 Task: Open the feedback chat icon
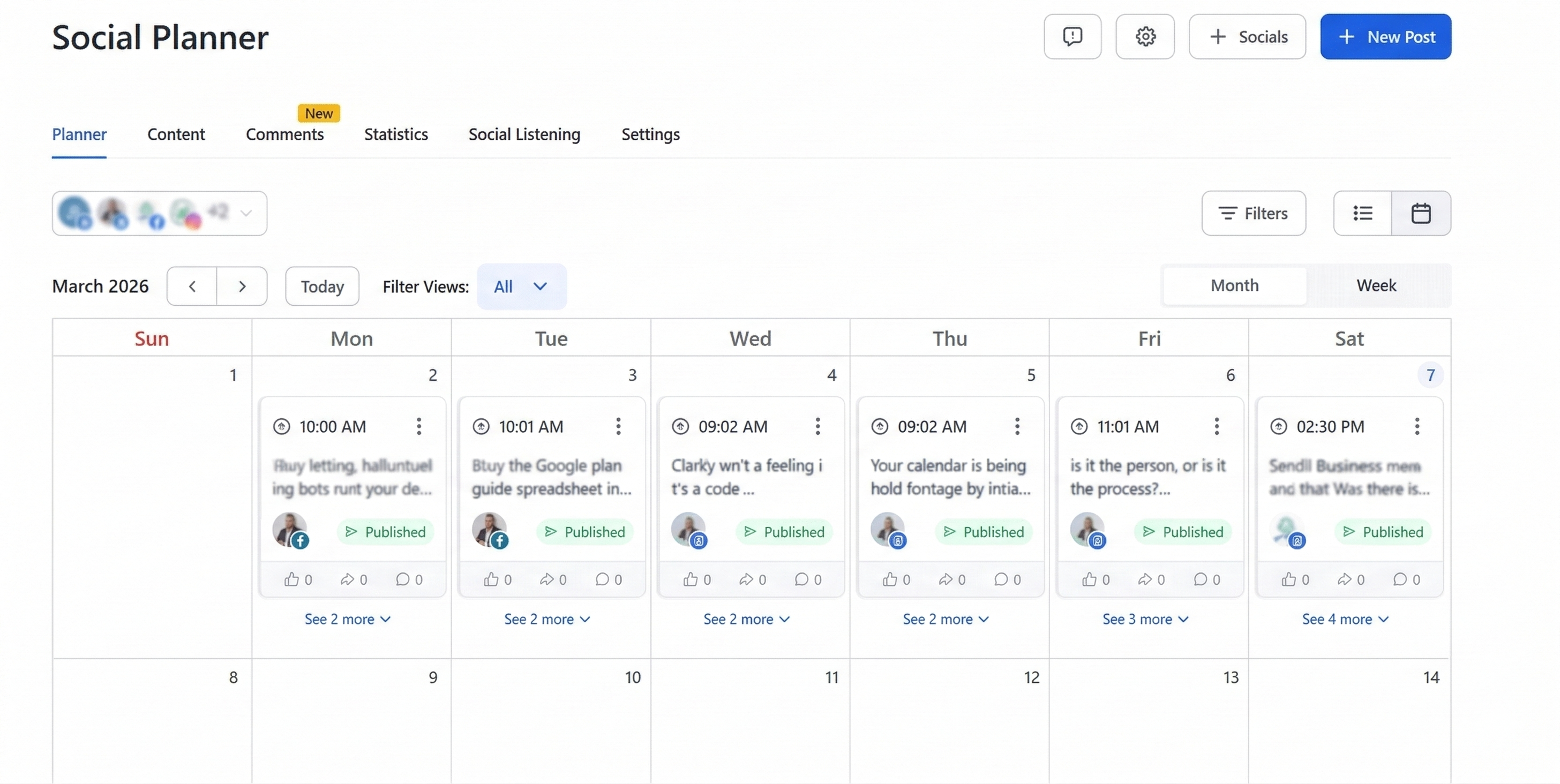(1072, 36)
